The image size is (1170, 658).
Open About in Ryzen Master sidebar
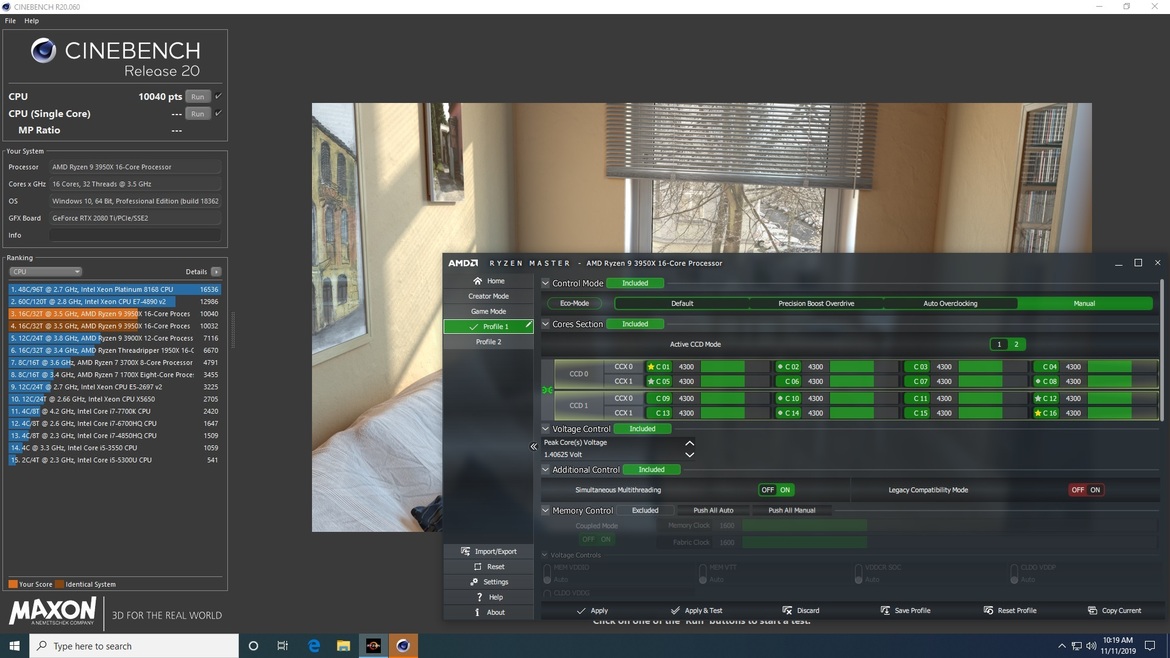tap(489, 612)
